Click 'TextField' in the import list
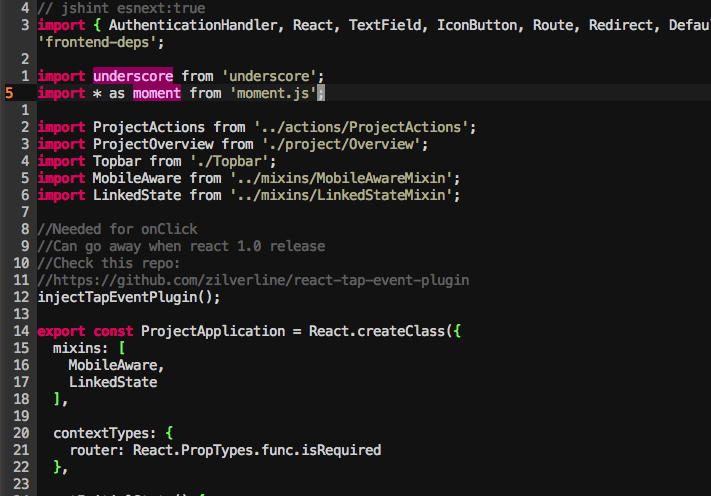Screen dimensions: 711x496 tap(385, 25)
